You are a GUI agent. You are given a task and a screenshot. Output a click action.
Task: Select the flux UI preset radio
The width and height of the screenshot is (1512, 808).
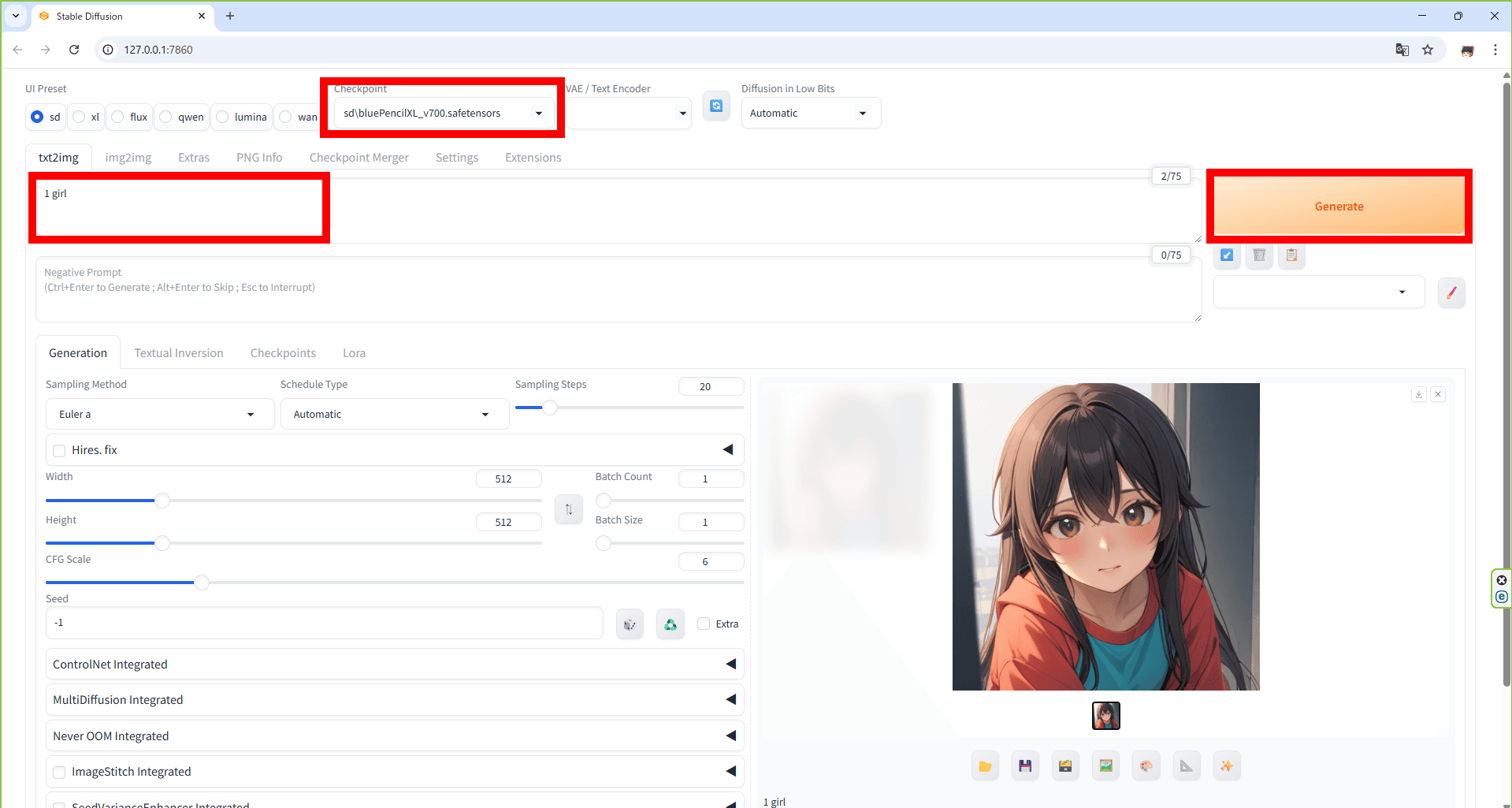[118, 117]
